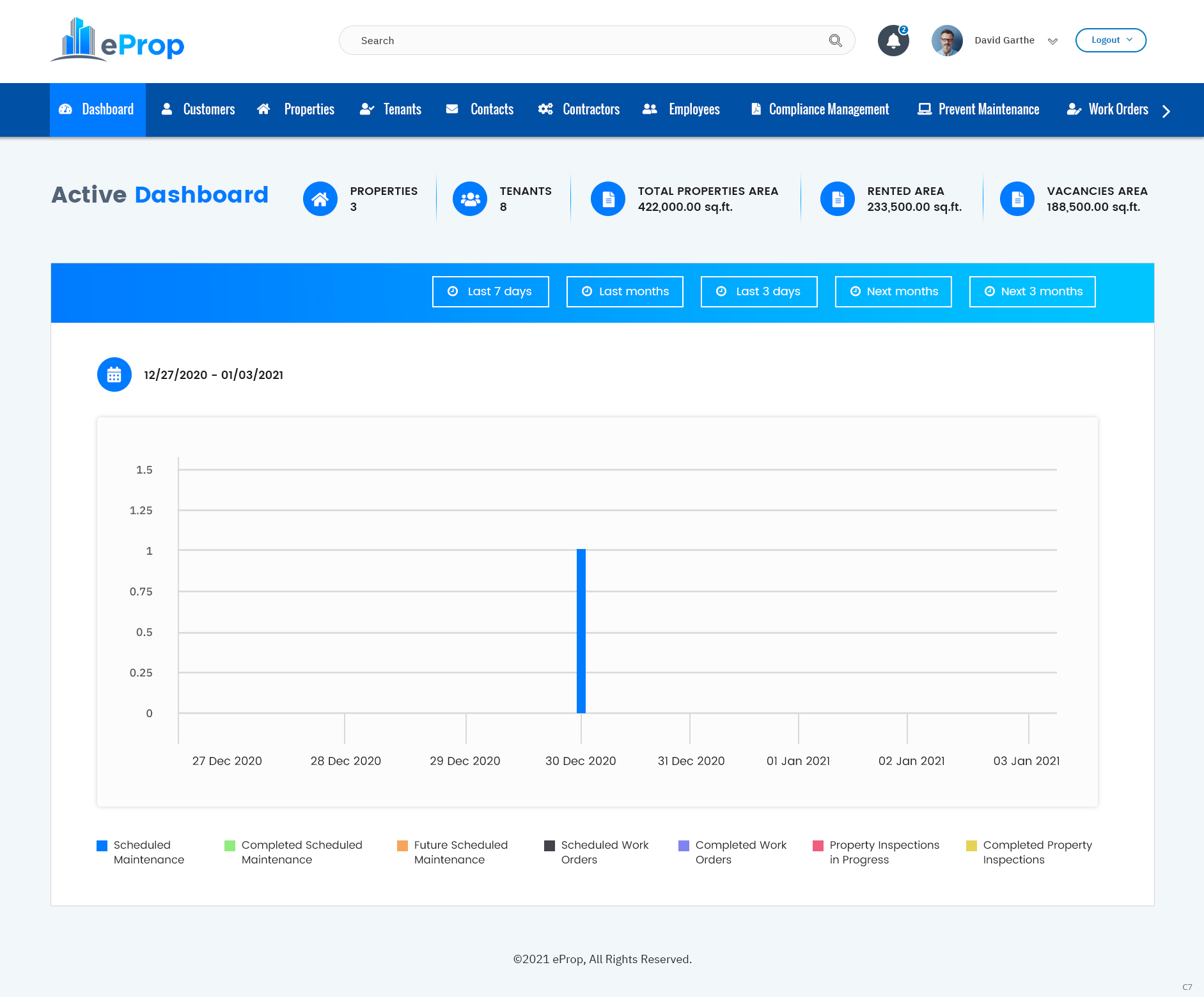Viewport: 1204px width, 997px height.
Task: Click David Garthe's profile avatar
Action: pyautogui.click(x=947, y=41)
